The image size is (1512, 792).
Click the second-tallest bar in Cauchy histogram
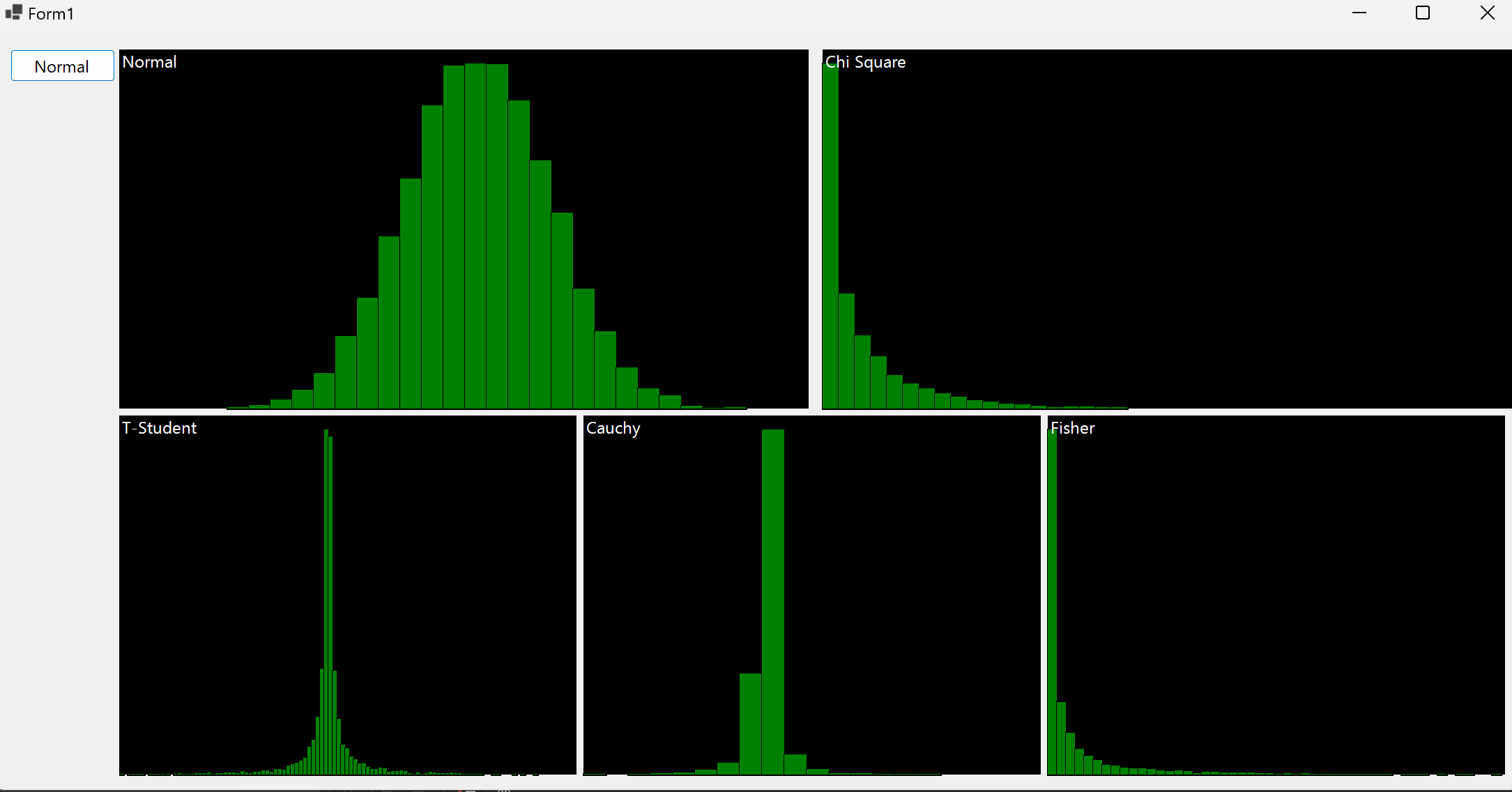[750, 725]
